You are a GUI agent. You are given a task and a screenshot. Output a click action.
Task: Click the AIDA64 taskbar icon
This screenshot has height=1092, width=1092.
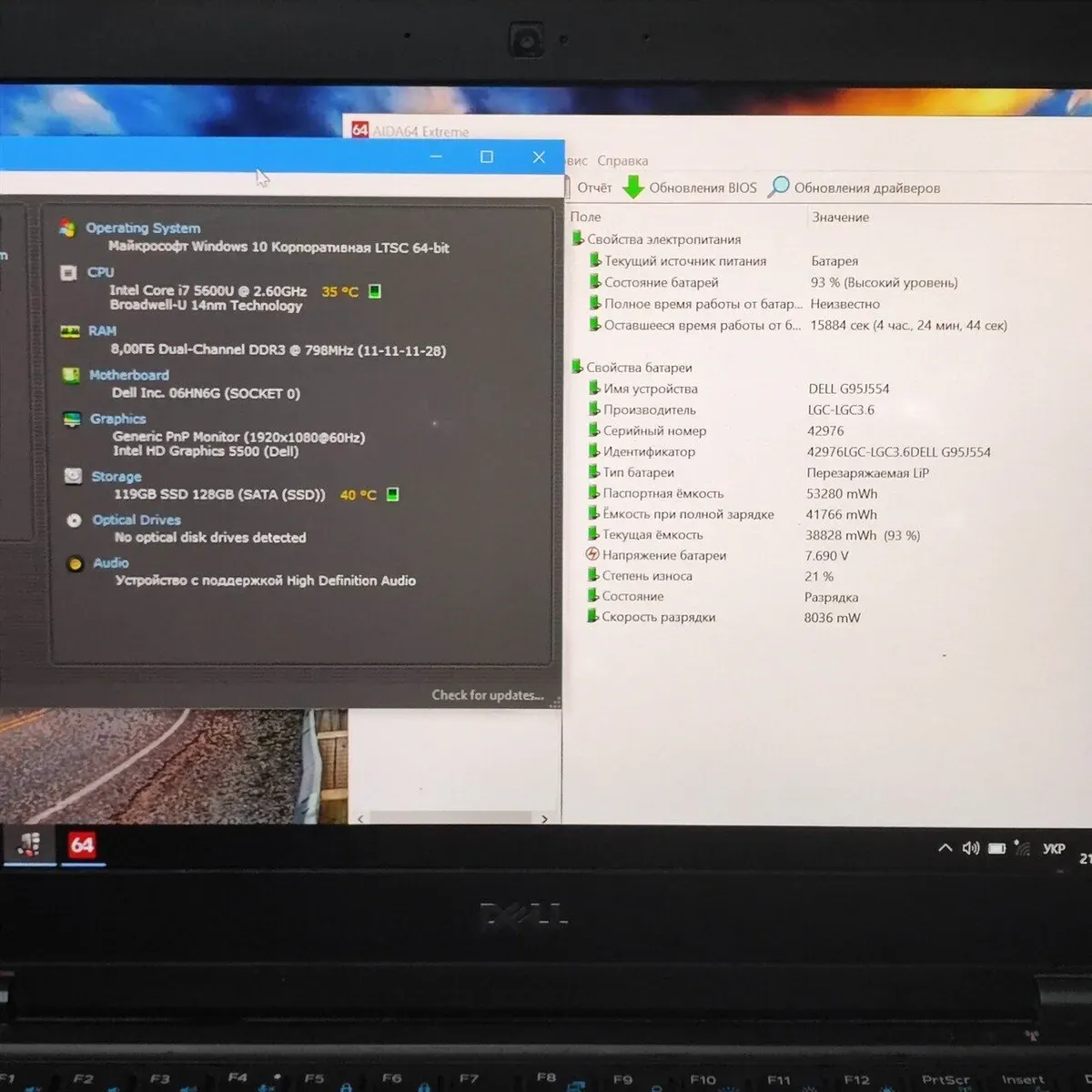tap(82, 845)
